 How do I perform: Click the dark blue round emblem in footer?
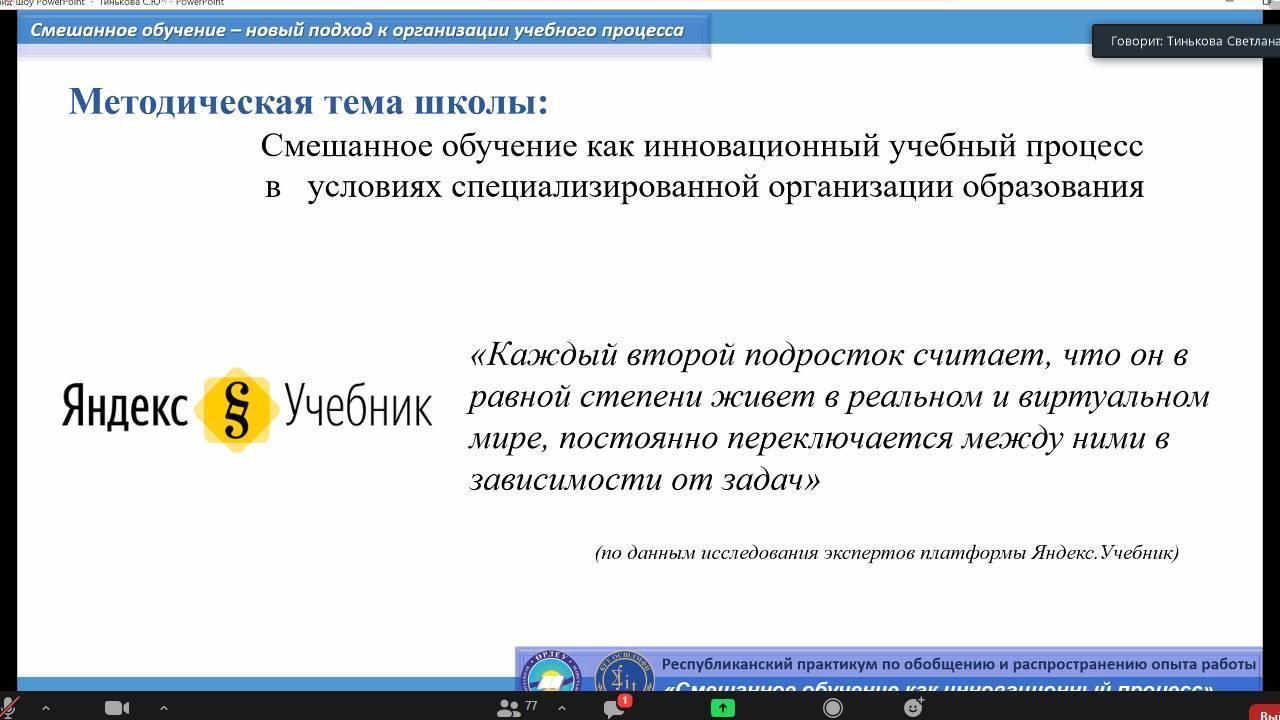(x=624, y=673)
